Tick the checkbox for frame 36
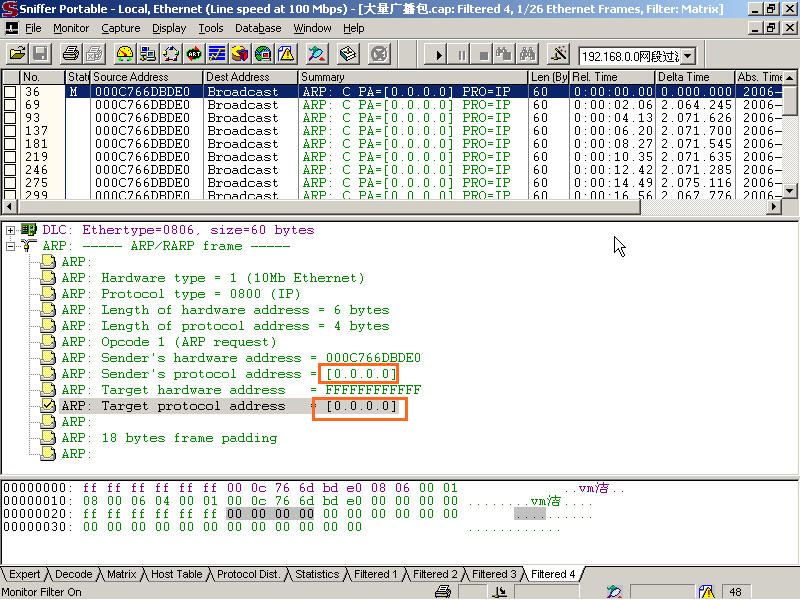800x600 pixels. [x=10, y=92]
